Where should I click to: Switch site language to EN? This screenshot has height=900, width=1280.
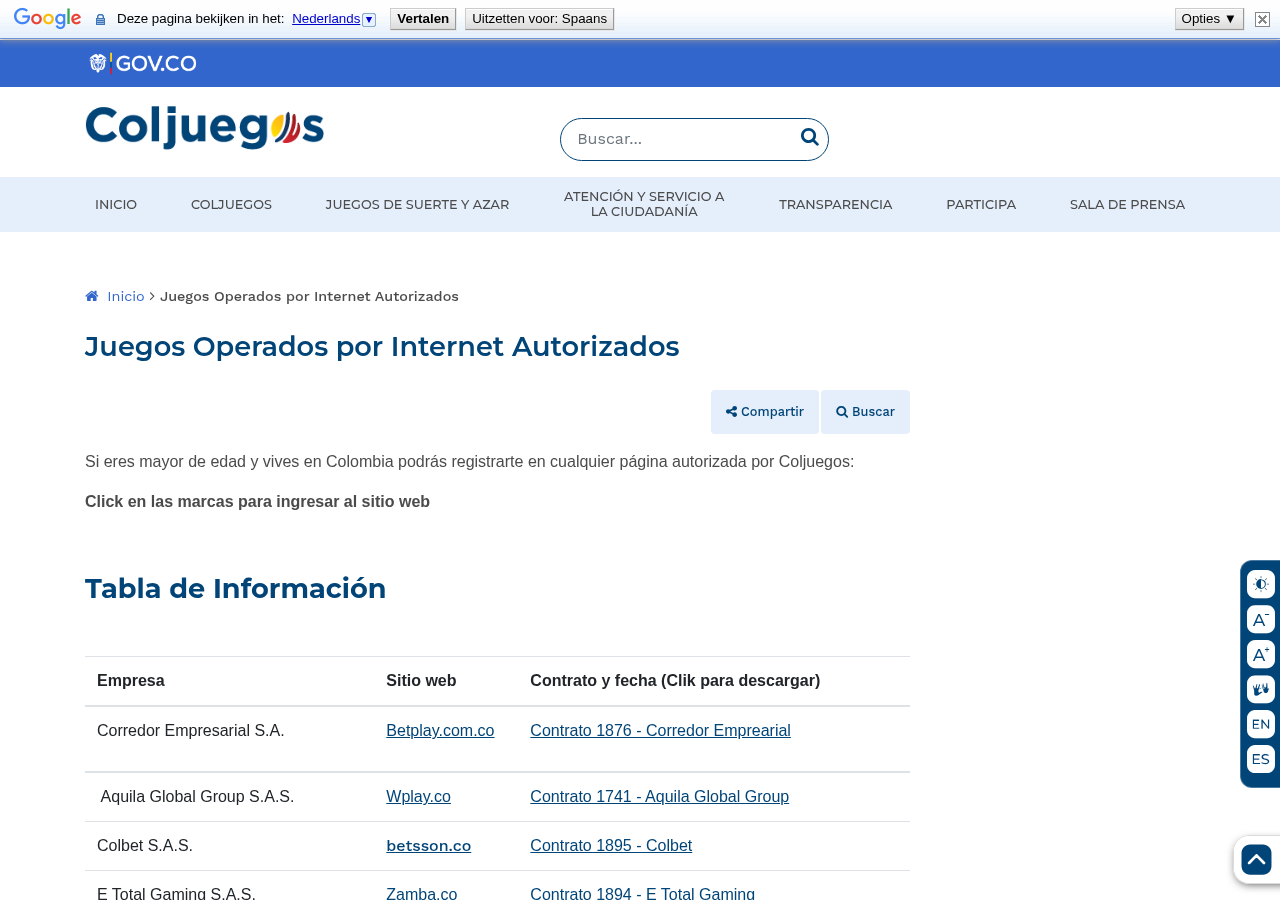(1260, 724)
